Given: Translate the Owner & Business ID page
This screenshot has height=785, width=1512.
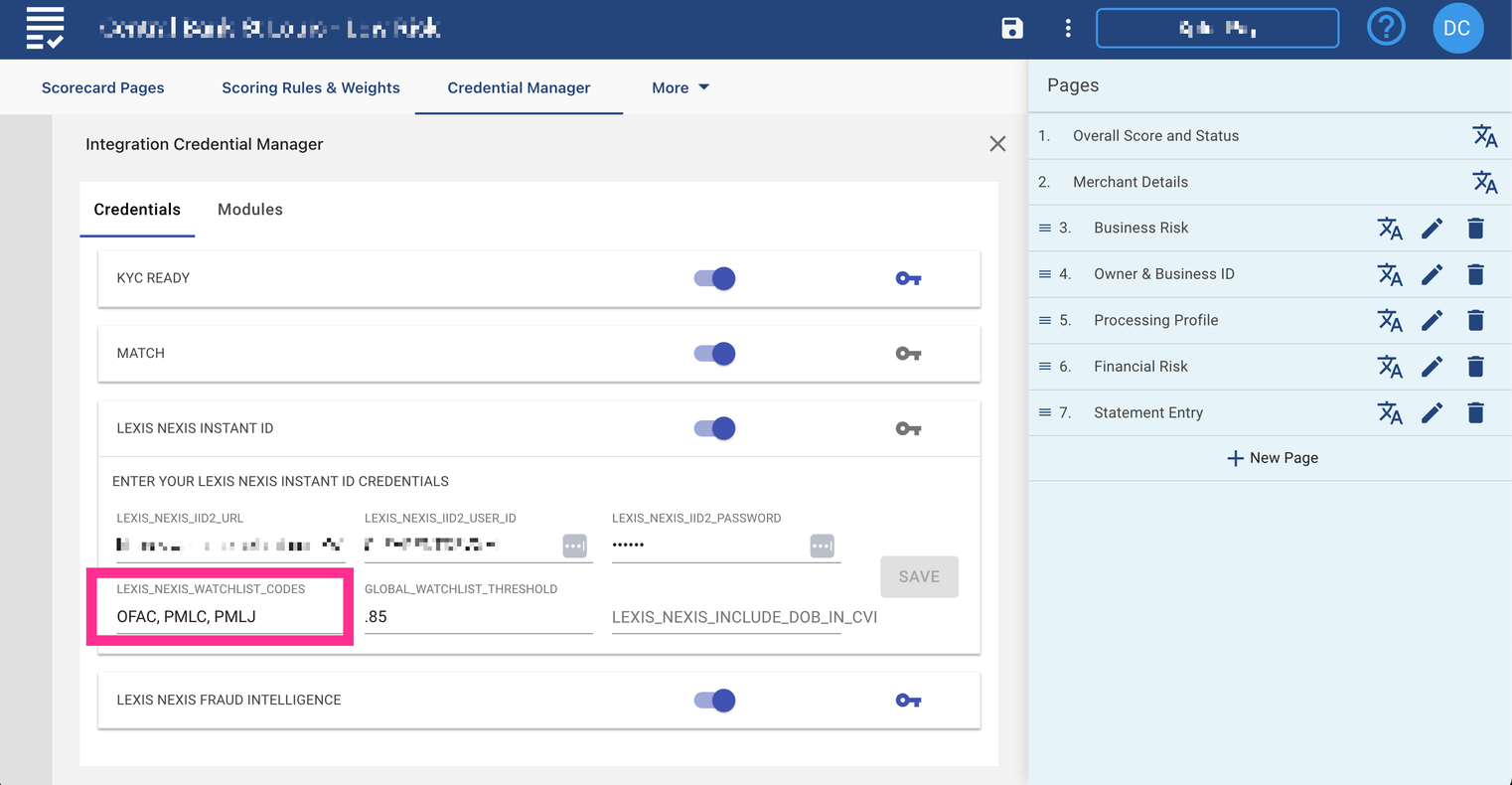Looking at the screenshot, I should (1390, 274).
